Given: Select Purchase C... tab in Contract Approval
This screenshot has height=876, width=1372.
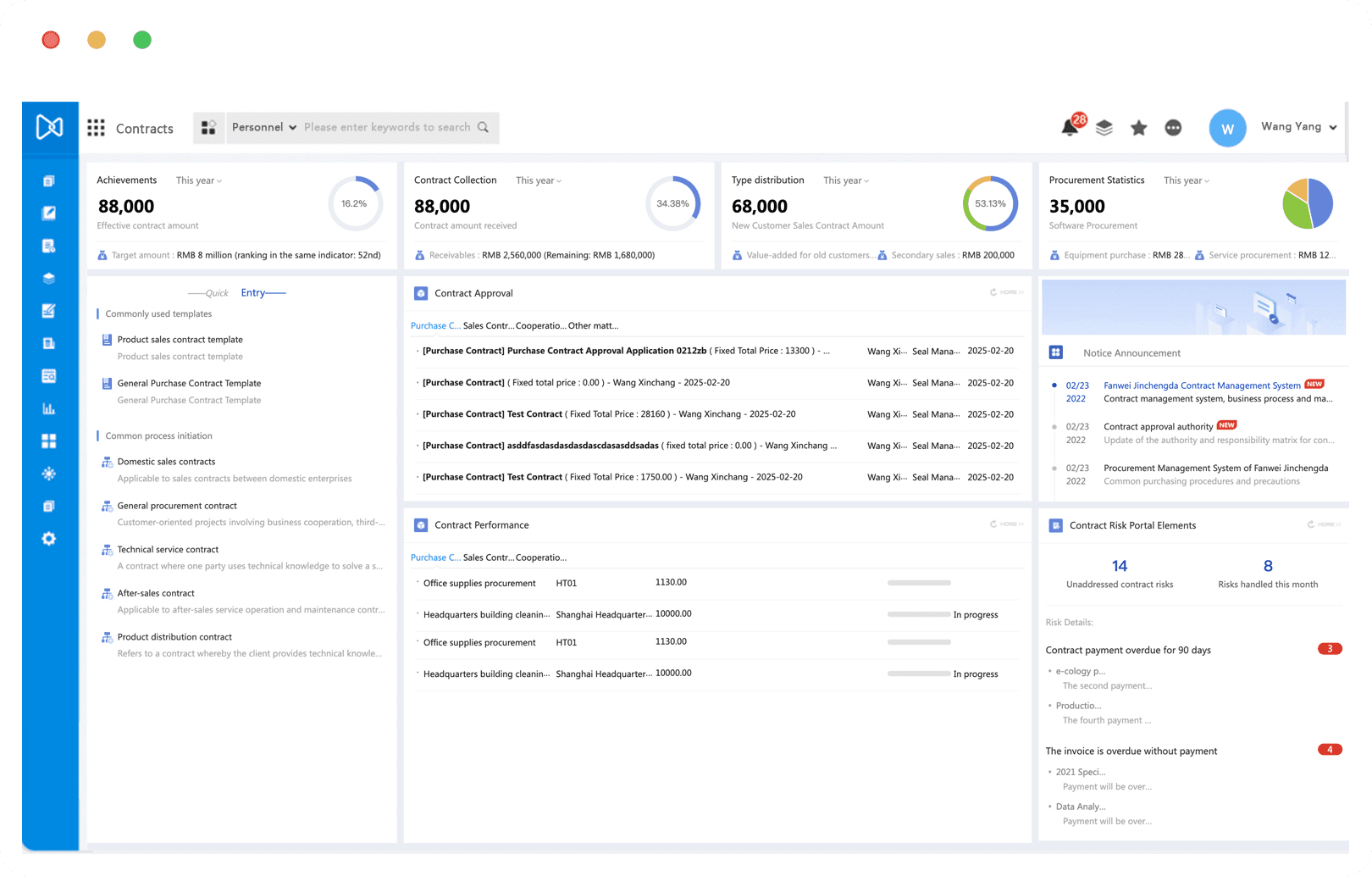Looking at the screenshot, I should (435, 325).
